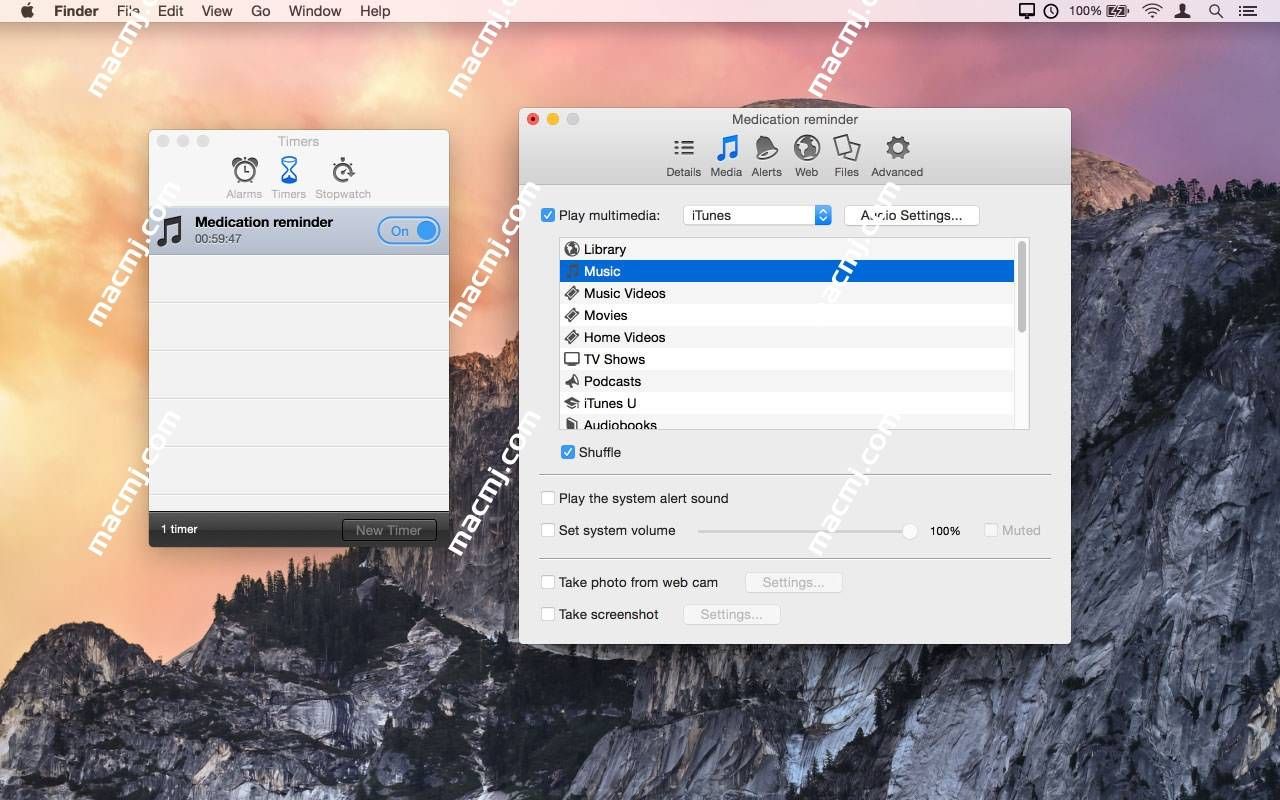Open the Window menu
Viewport: 1280px width, 800px height.
pyautogui.click(x=315, y=11)
